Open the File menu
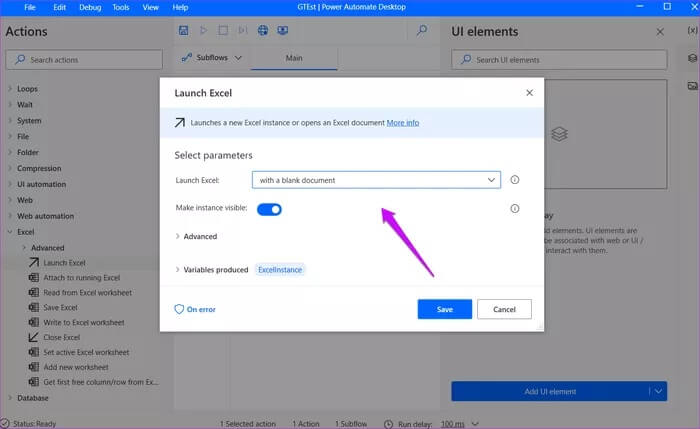Image resolution: width=700 pixels, height=429 pixels. (x=30, y=7)
